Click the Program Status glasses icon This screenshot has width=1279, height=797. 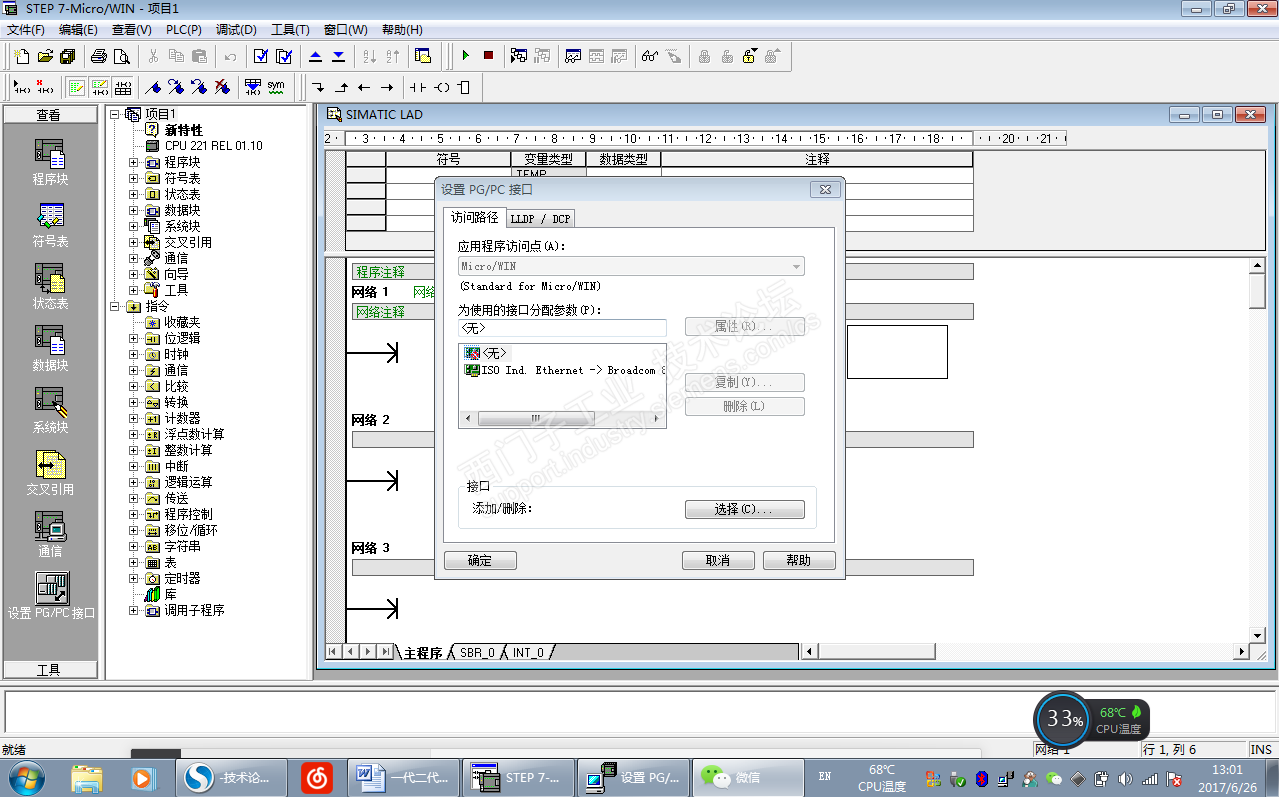point(650,56)
